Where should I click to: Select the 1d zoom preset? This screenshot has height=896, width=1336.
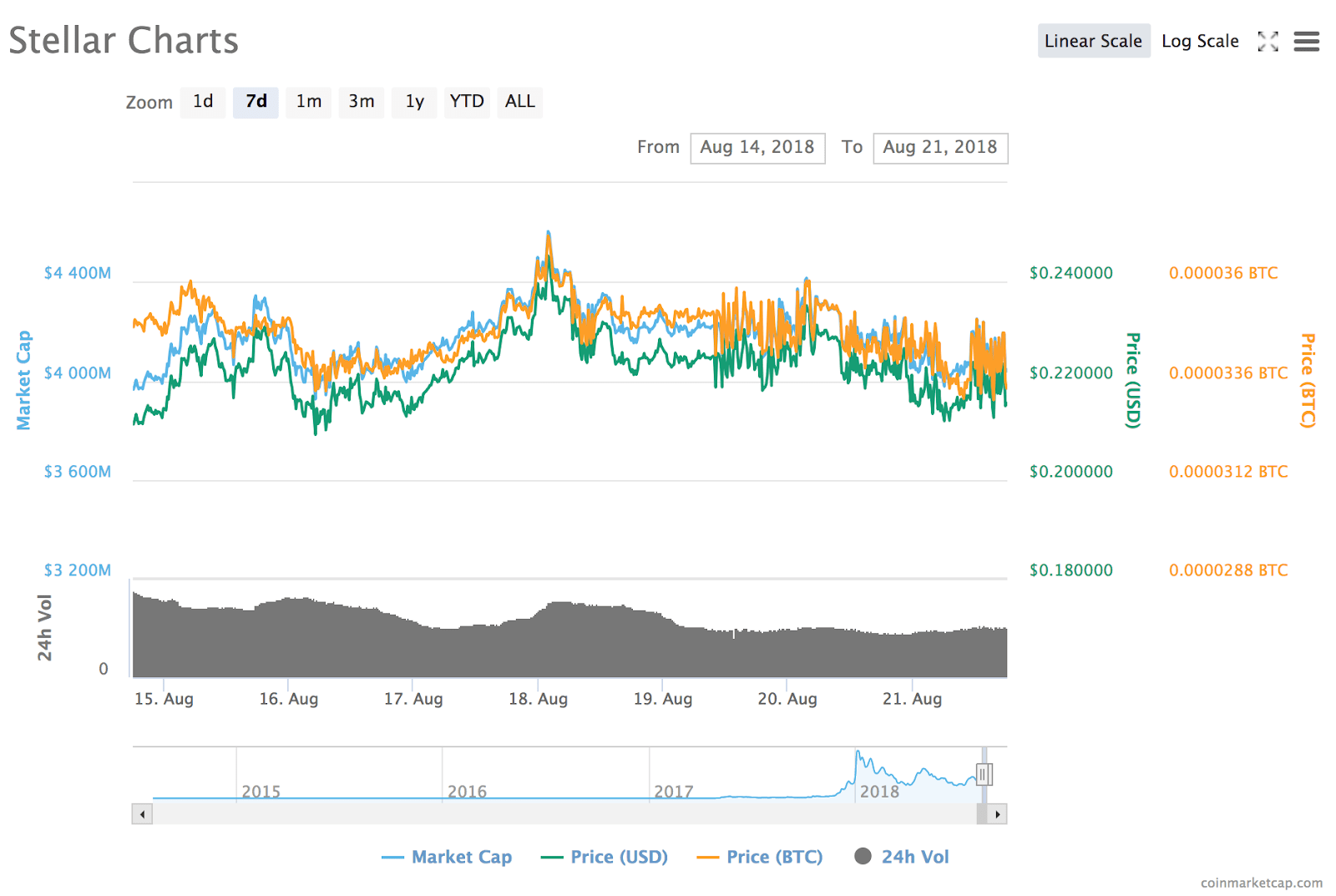(x=203, y=102)
